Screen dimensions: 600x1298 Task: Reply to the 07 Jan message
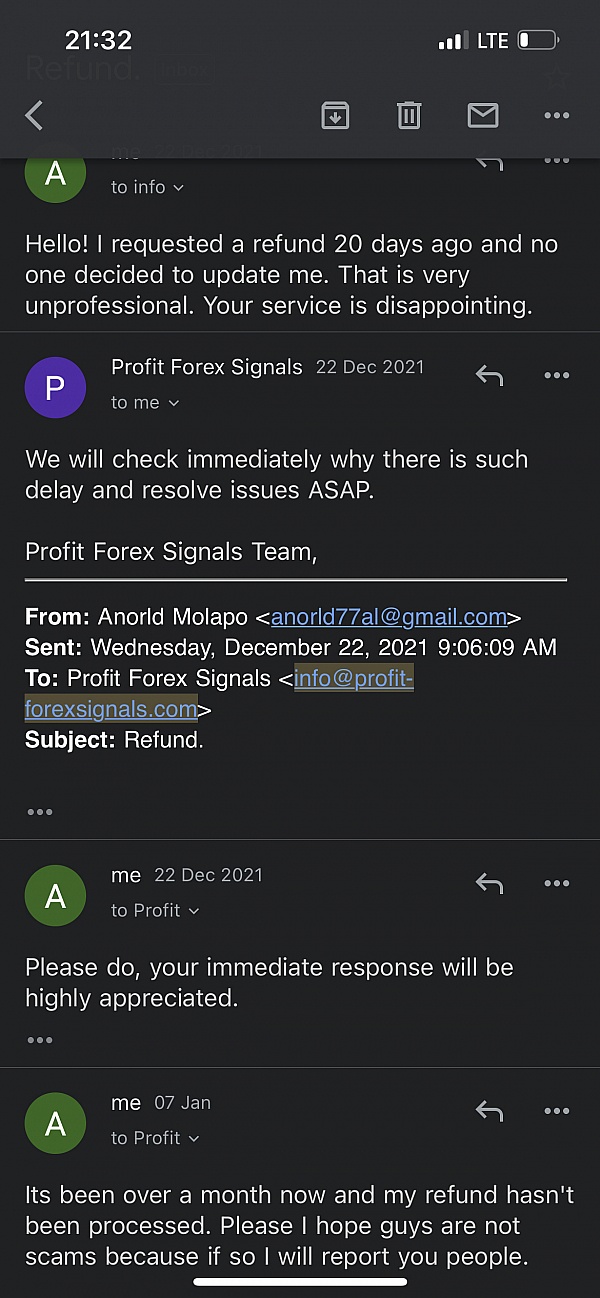489,1111
